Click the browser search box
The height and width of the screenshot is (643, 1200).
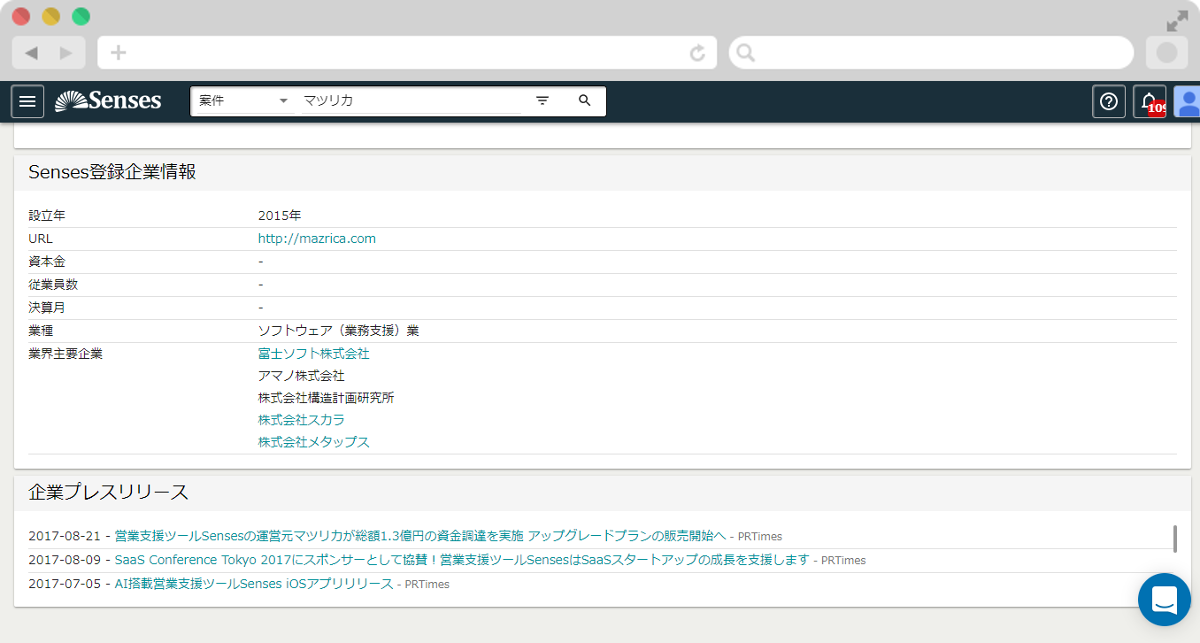(931, 53)
